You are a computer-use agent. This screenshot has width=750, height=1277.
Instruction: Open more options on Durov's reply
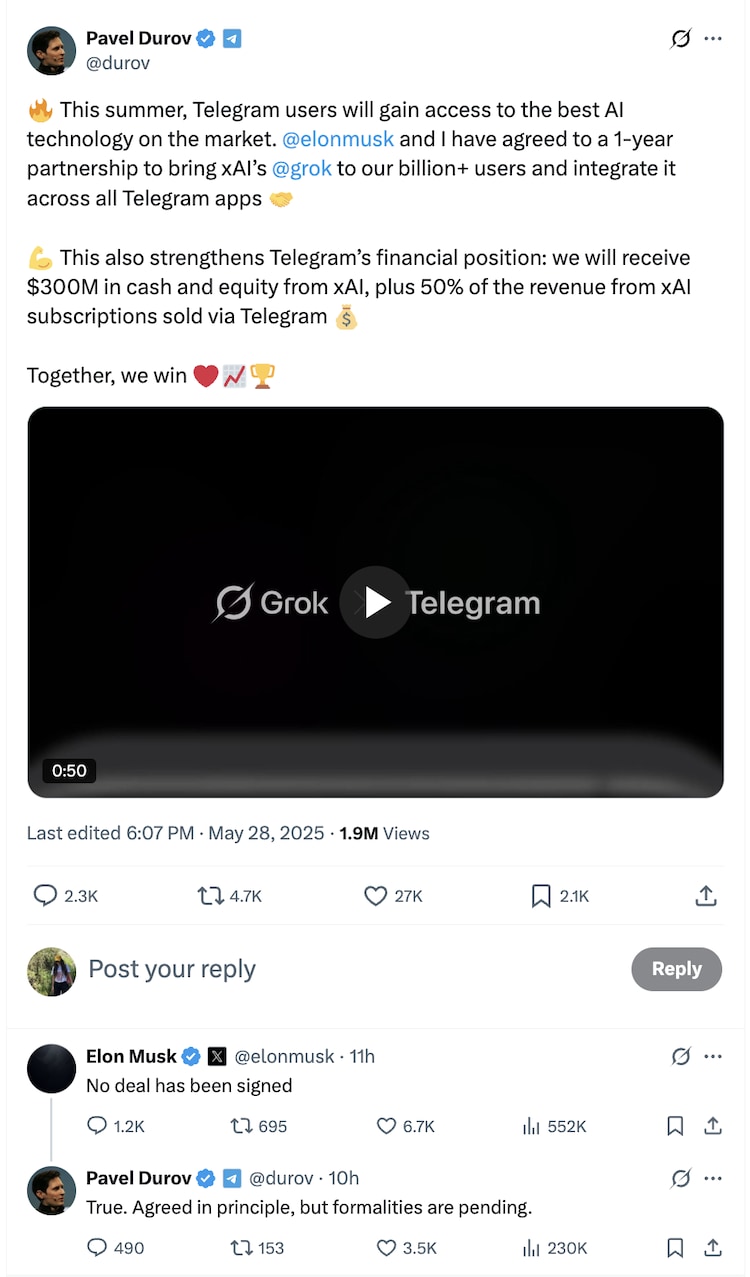713,1178
